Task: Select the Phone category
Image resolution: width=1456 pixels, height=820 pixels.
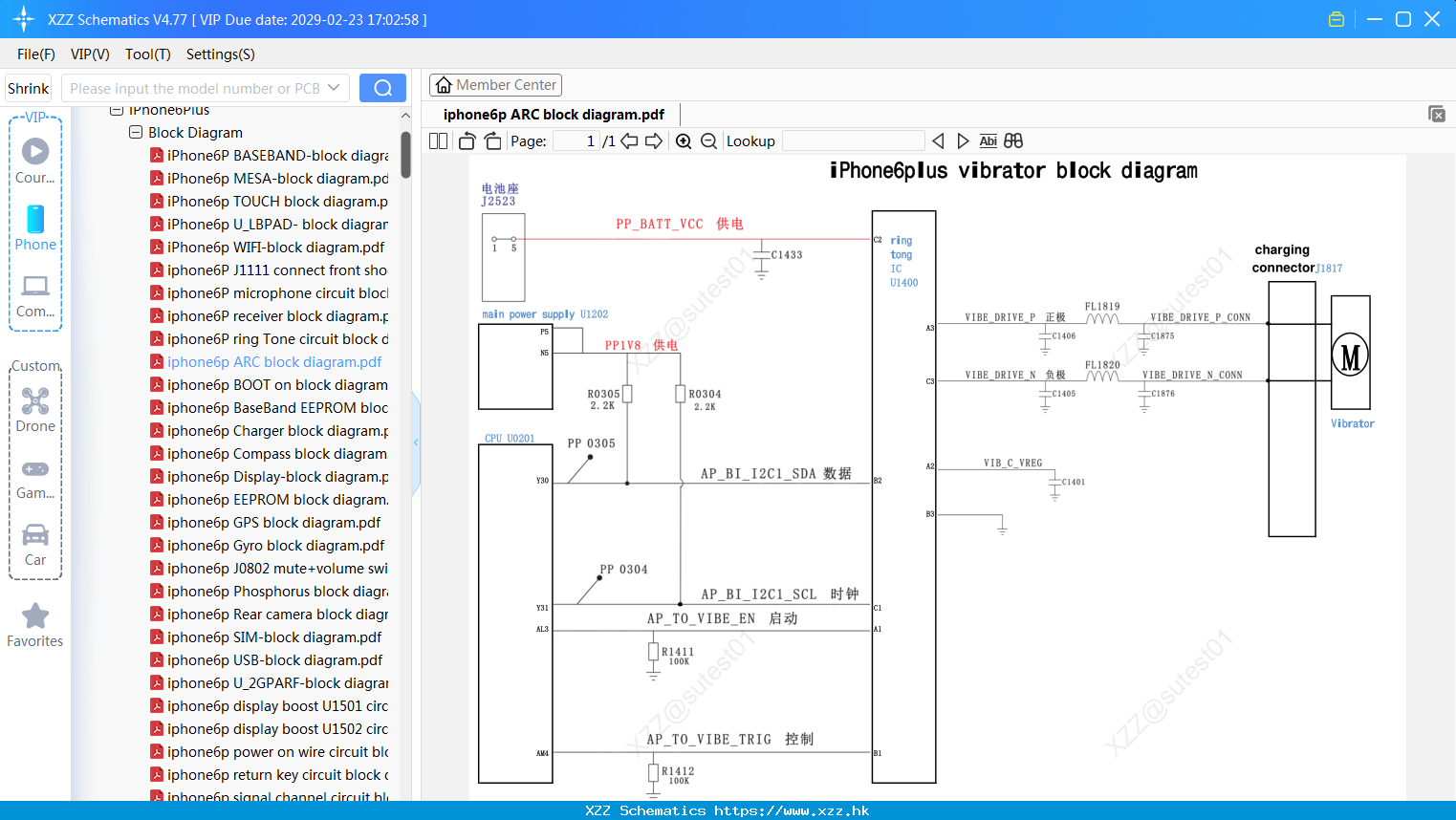Action: point(35,227)
